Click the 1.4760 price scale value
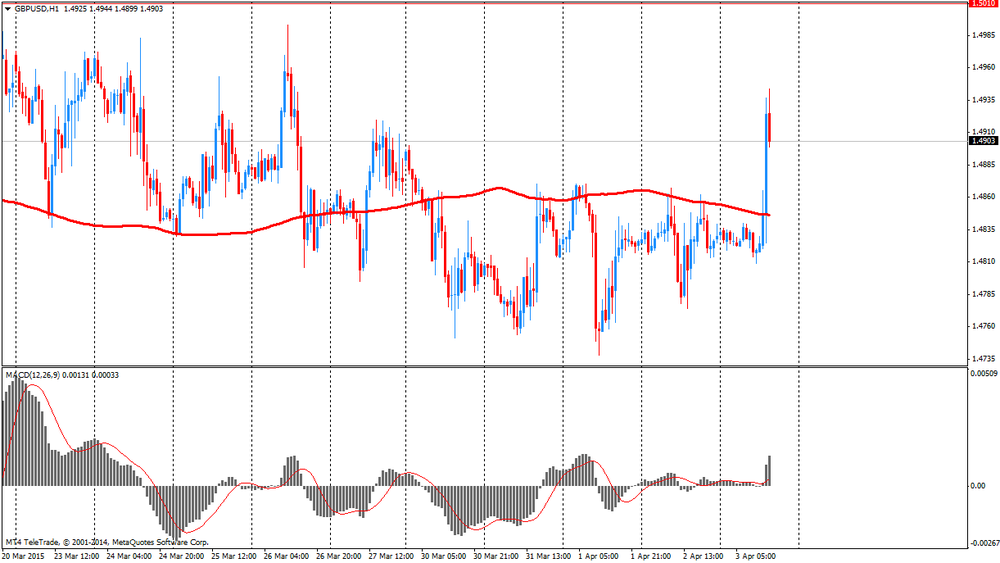This screenshot has height=563, width=1000. point(981,326)
